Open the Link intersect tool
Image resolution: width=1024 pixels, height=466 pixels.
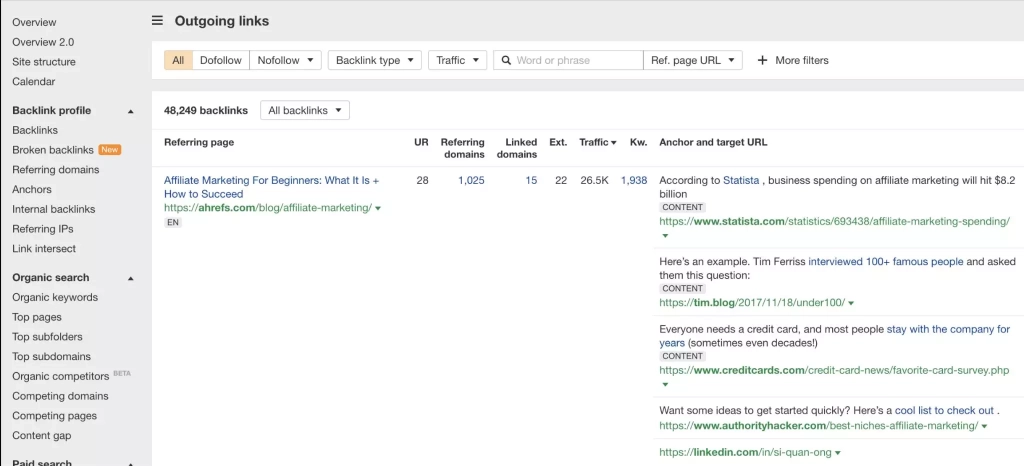[x=44, y=249]
